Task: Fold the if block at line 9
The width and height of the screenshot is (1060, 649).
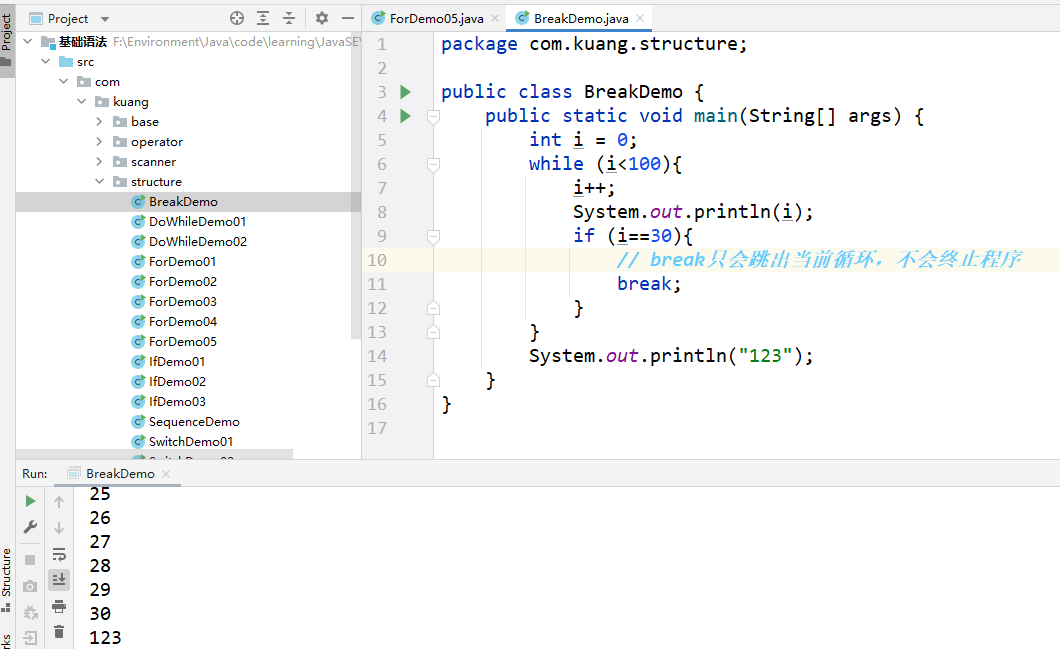Action: point(433,237)
